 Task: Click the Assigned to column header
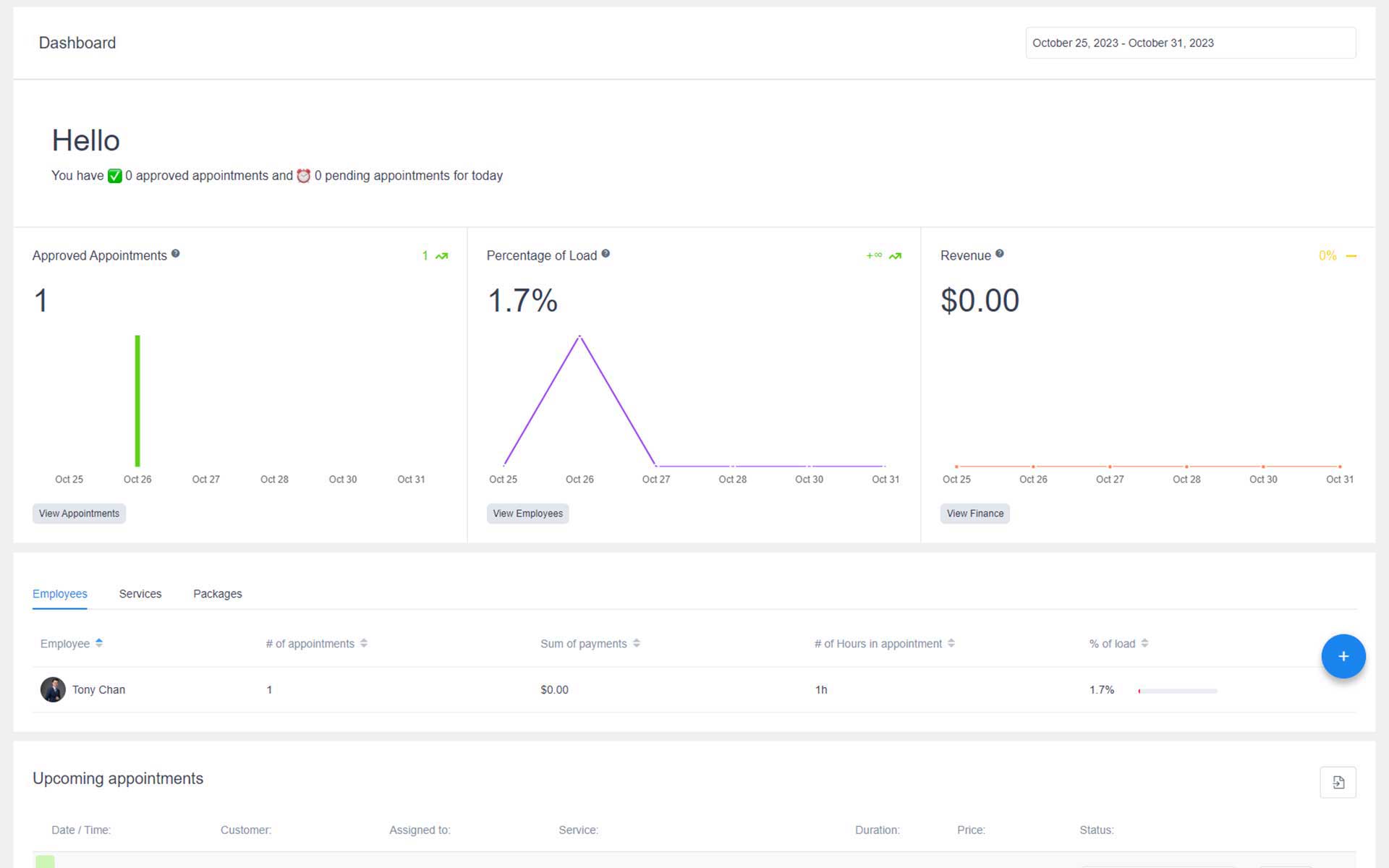[420, 830]
